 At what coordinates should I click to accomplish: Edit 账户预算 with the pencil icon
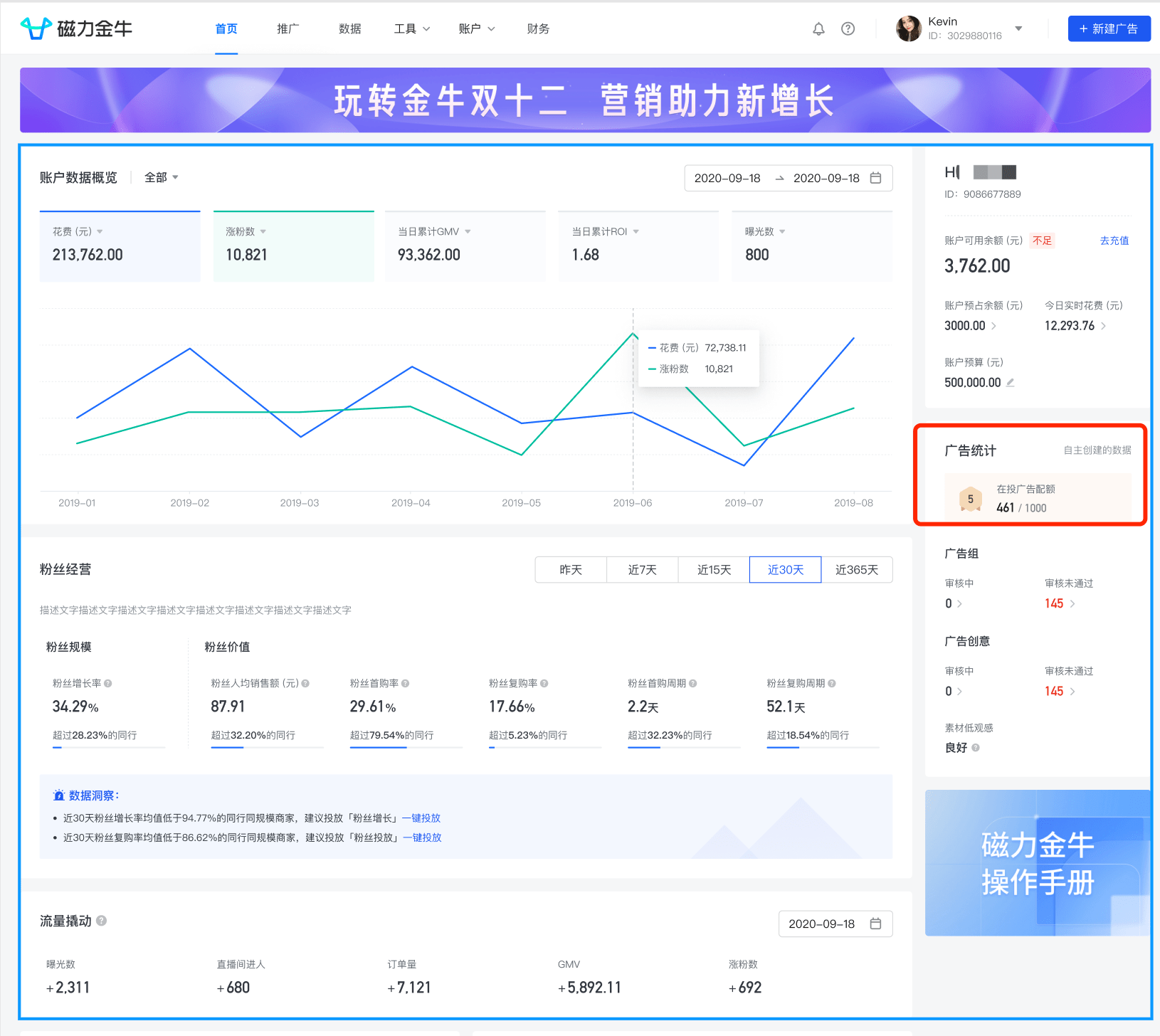[x=1010, y=382]
